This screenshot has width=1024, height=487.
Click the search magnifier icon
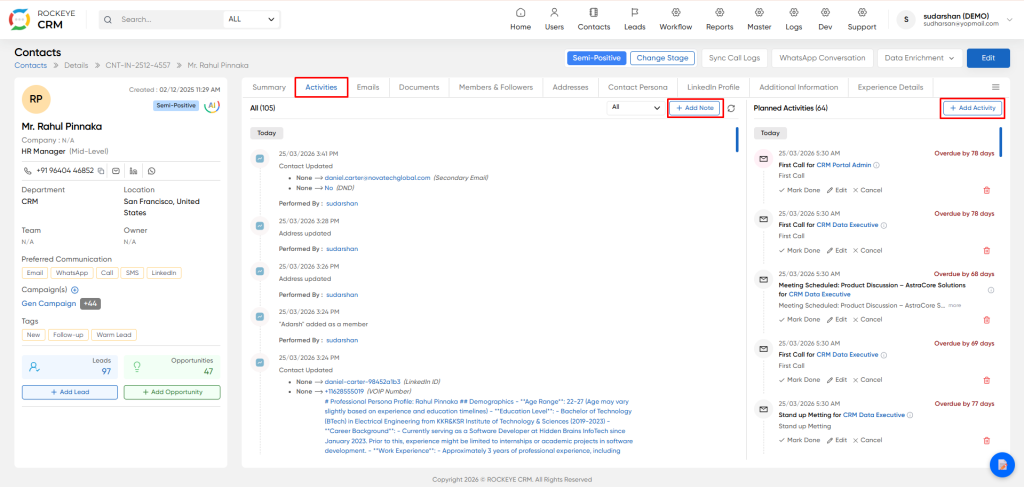pos(108,20)
